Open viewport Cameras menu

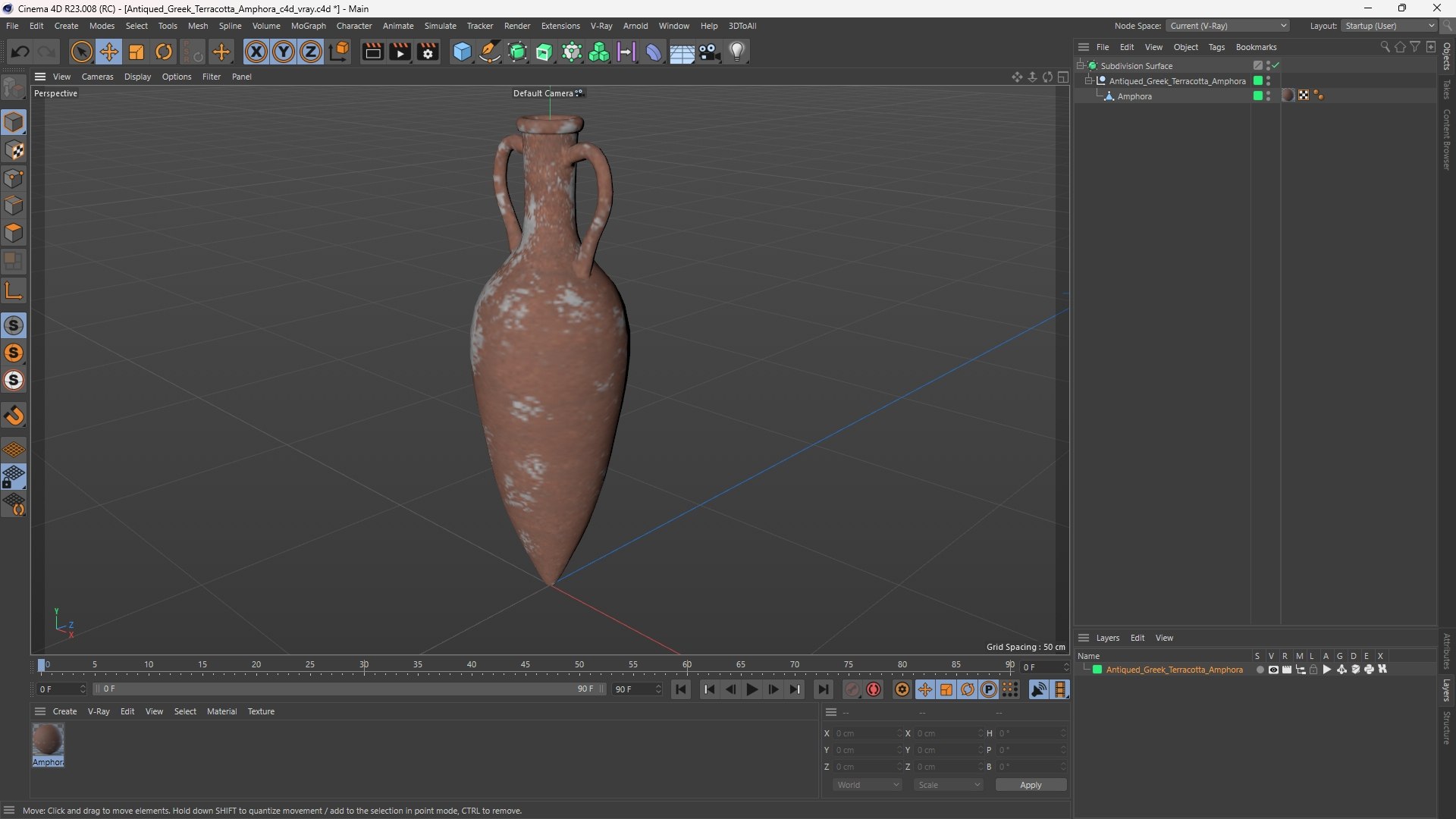click(x=97, y=77)
